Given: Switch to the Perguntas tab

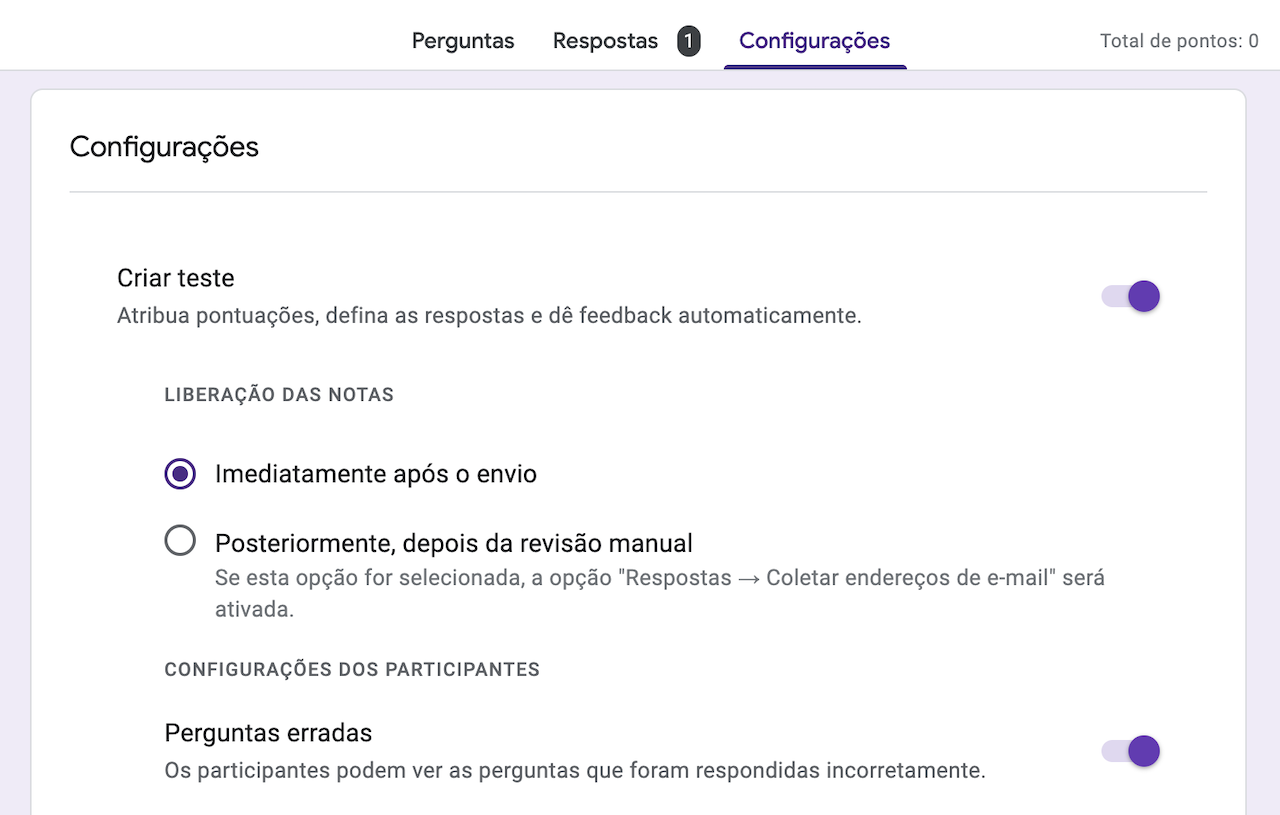Looking at the screenshot, I should tap(463, 41).
